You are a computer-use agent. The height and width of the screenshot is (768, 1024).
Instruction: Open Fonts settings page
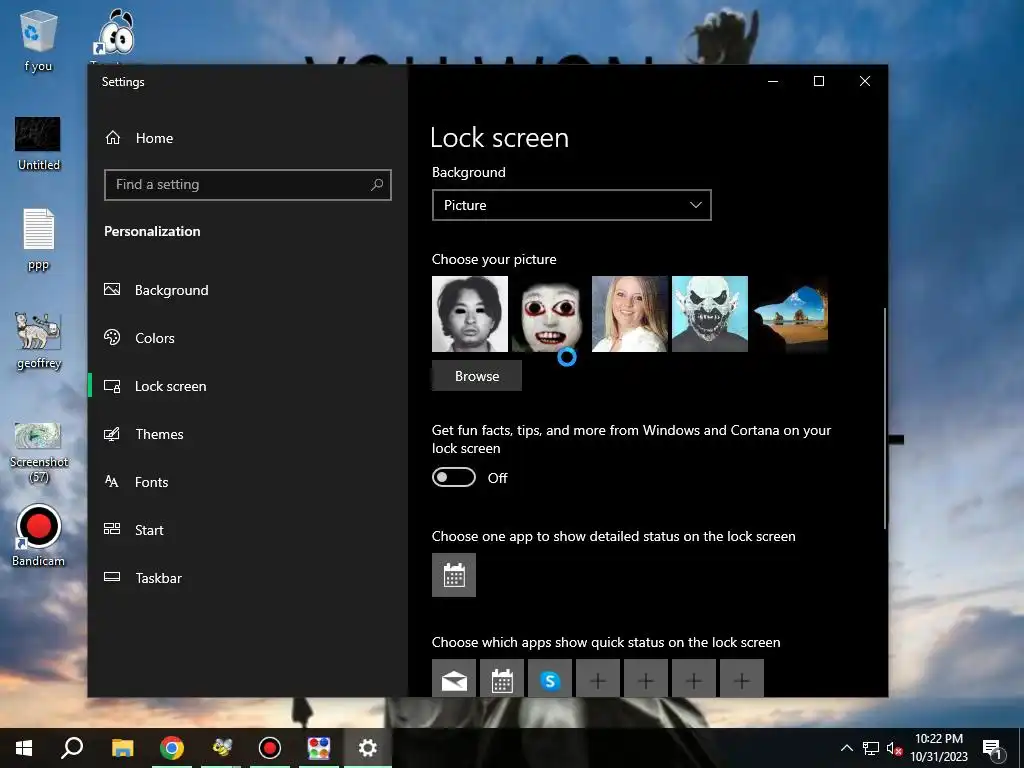tap(136, 482)
